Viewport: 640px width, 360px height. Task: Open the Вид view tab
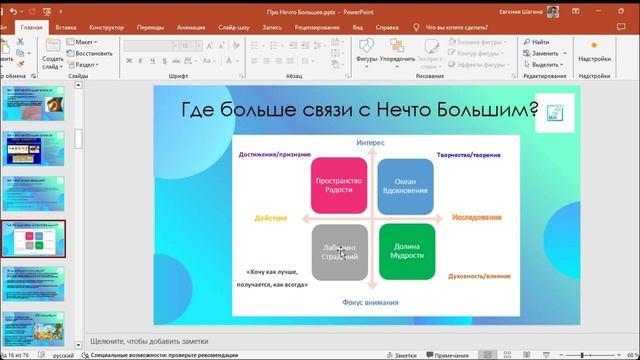click(x=358, y=27)
